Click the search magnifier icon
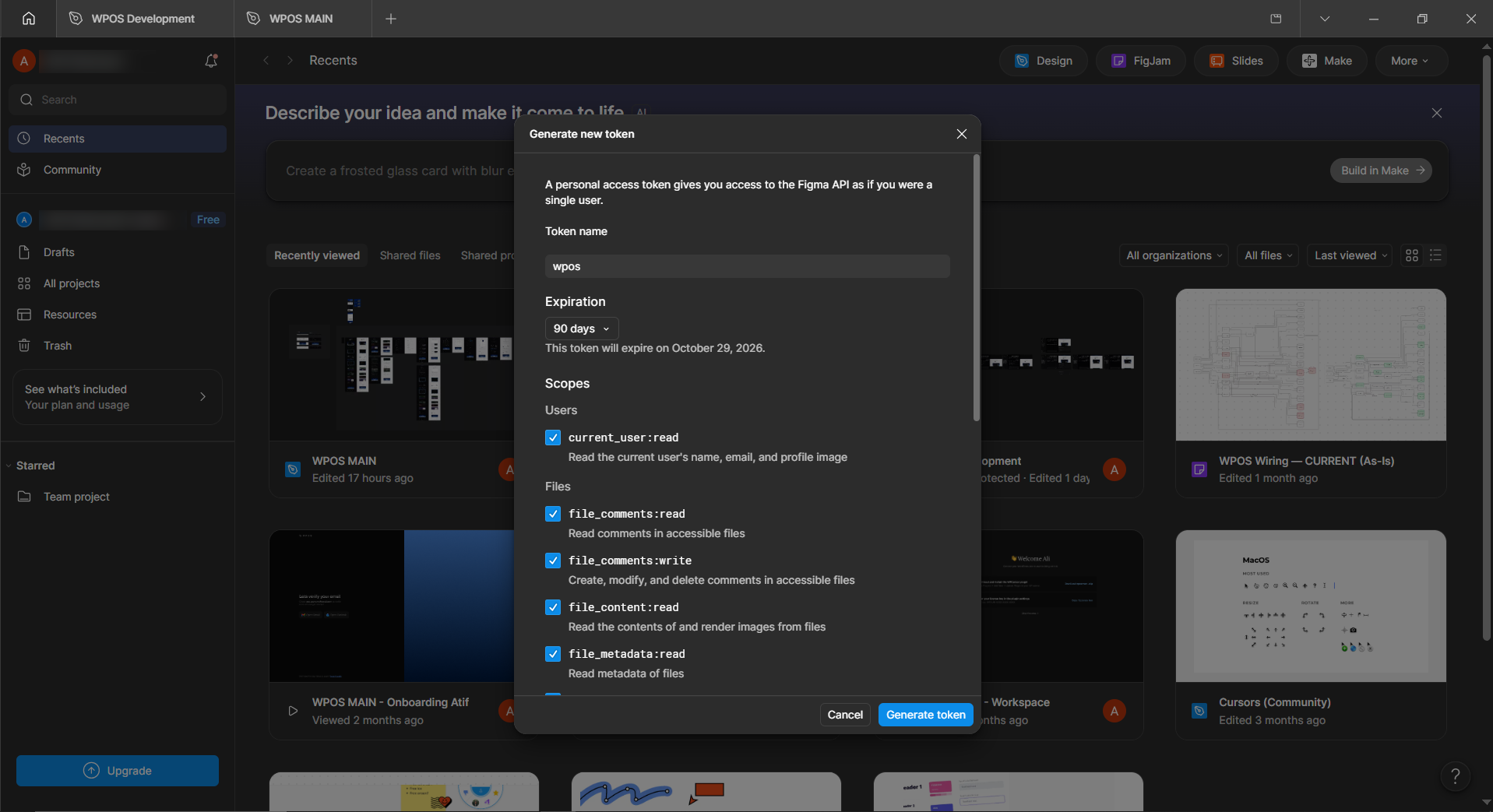Screen dimensions: 1493x812 (26, 100)
